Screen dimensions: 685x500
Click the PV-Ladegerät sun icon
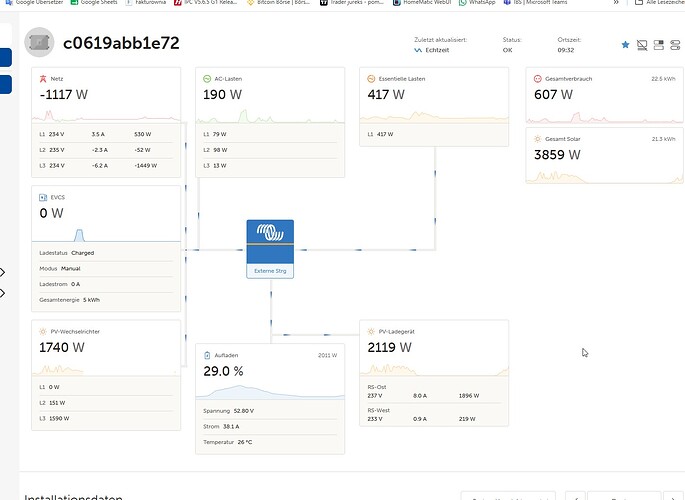(371, 331)
